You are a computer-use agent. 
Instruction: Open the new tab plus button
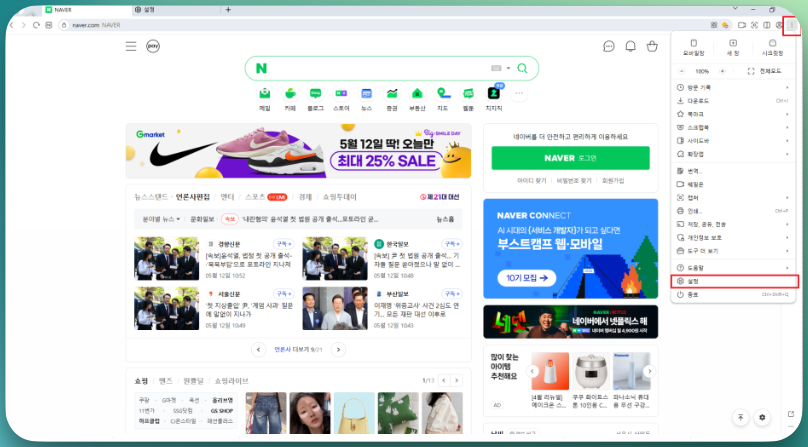[x=228, y=9]
